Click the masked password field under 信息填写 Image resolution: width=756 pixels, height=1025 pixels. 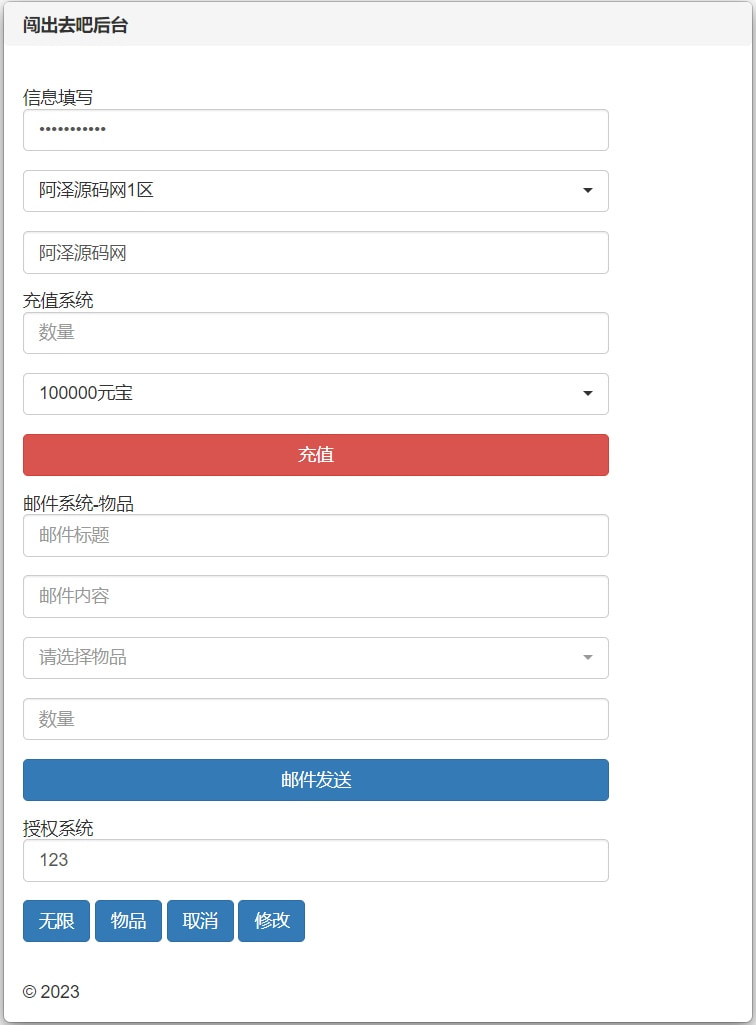pyautogui.click(x=315, y=130)
